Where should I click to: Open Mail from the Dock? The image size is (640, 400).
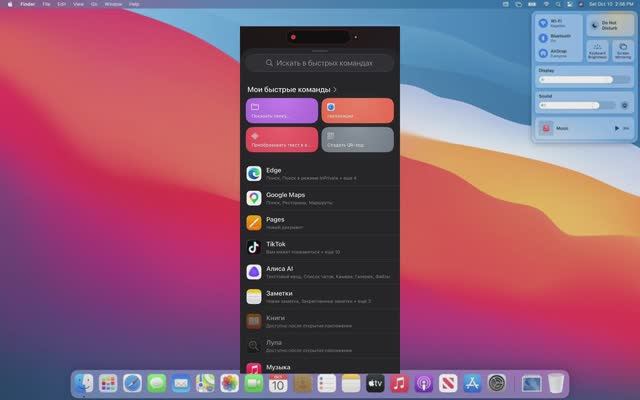pos(181,384)
